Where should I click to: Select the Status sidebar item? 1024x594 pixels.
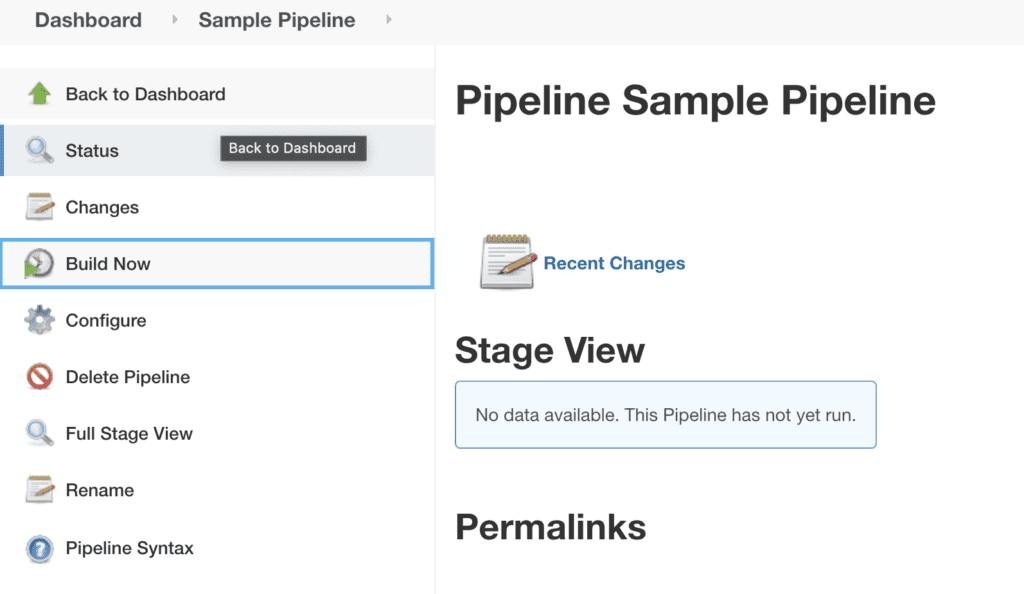click(x=217, y=150)
